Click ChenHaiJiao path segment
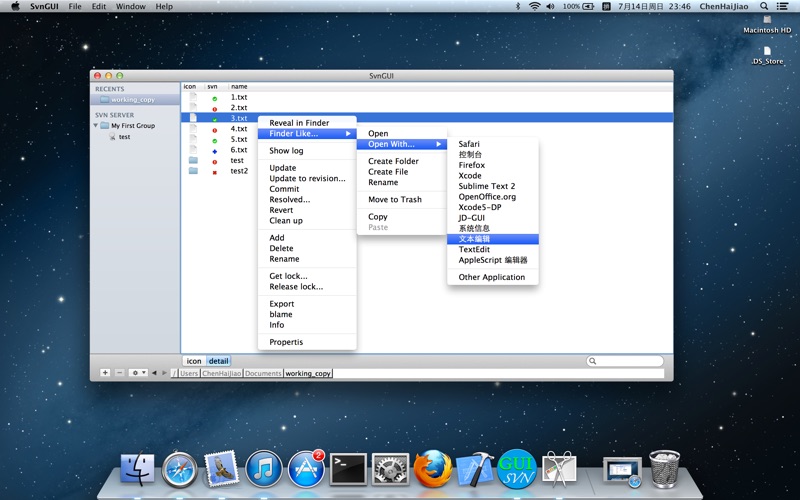800x500 pixels. point(221,373)
